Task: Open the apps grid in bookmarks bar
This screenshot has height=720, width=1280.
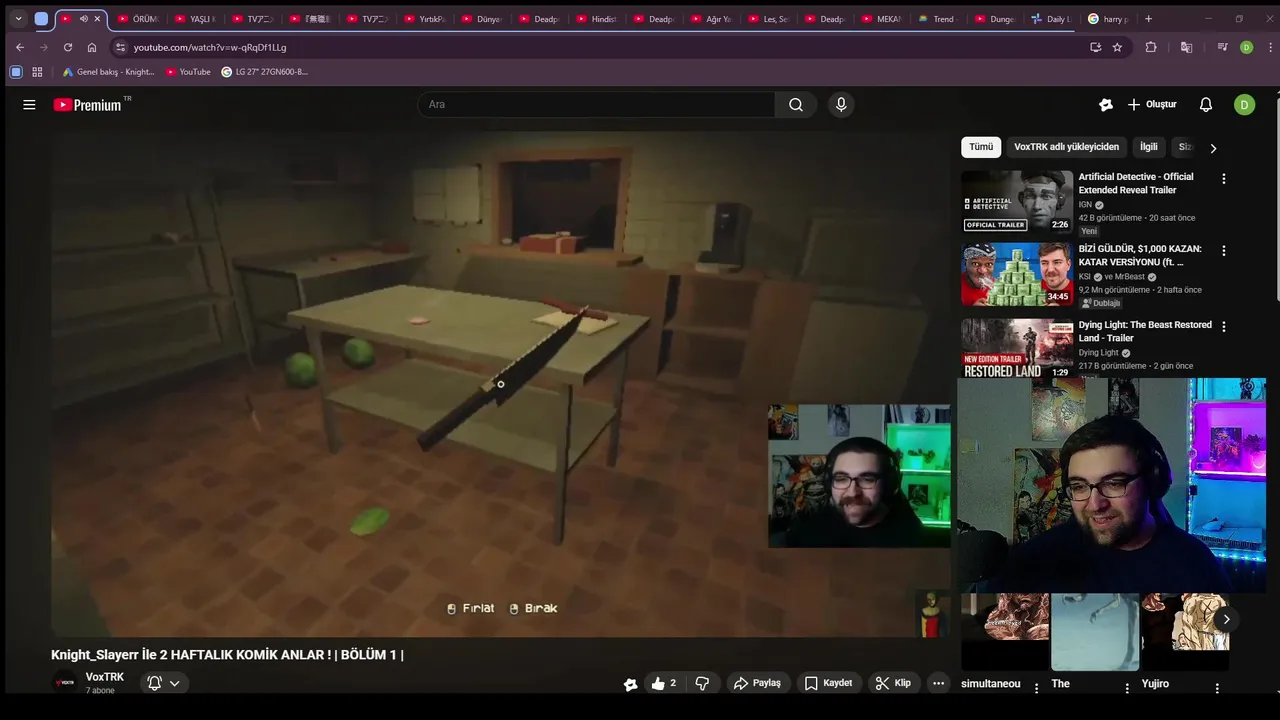Action: click(37, 72)
